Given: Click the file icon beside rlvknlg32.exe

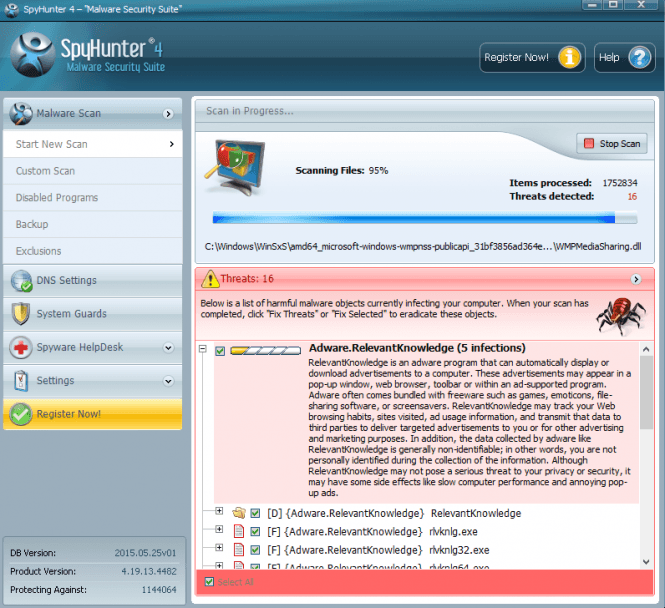Looking at the screenshot, I should (239, 550).
